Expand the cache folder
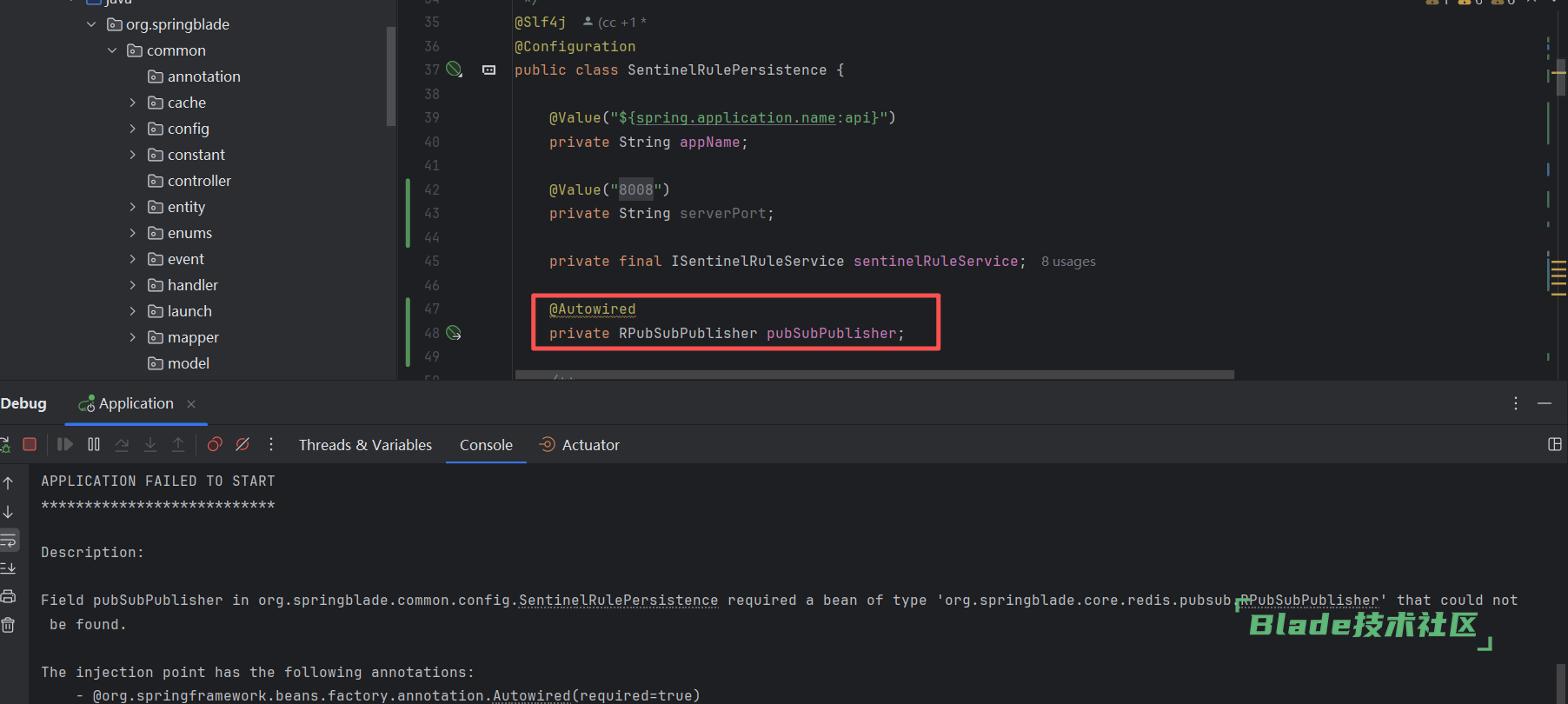This screenshot has width=1568, height=704. [133, 103]
